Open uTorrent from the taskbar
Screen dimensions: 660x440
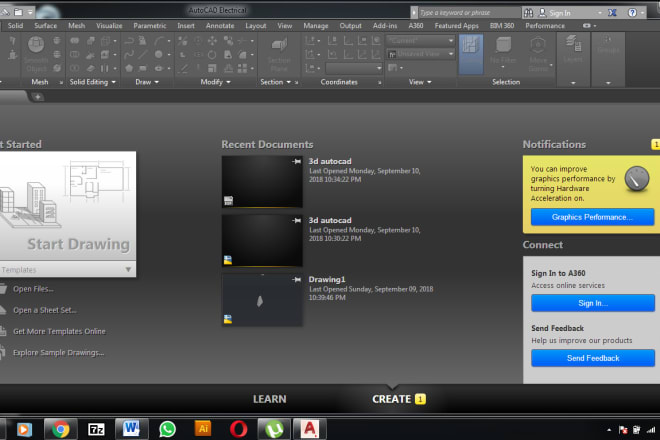pos(274,429)
